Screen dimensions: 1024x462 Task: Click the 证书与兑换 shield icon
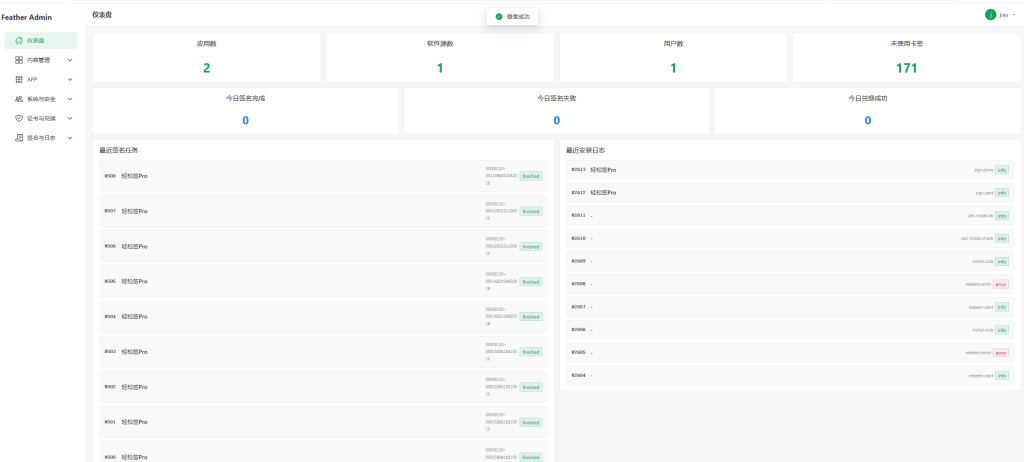(x=19, y=118)
